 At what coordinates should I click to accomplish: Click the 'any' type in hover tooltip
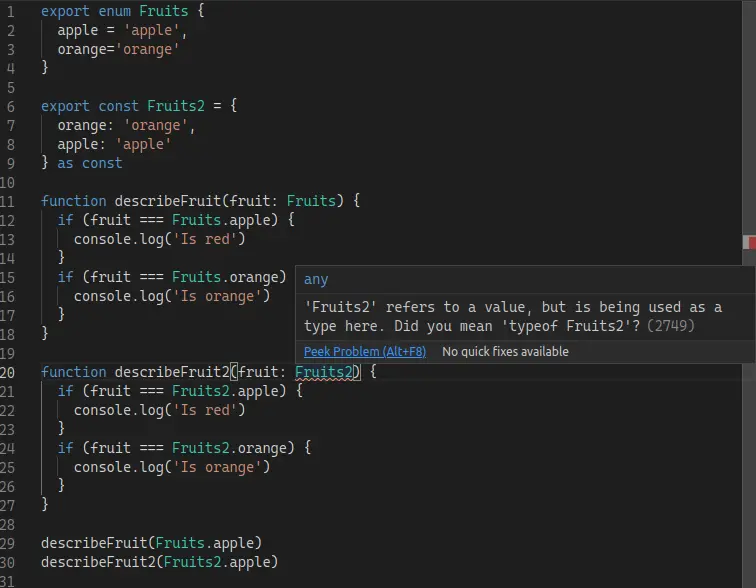pos(316,280)
